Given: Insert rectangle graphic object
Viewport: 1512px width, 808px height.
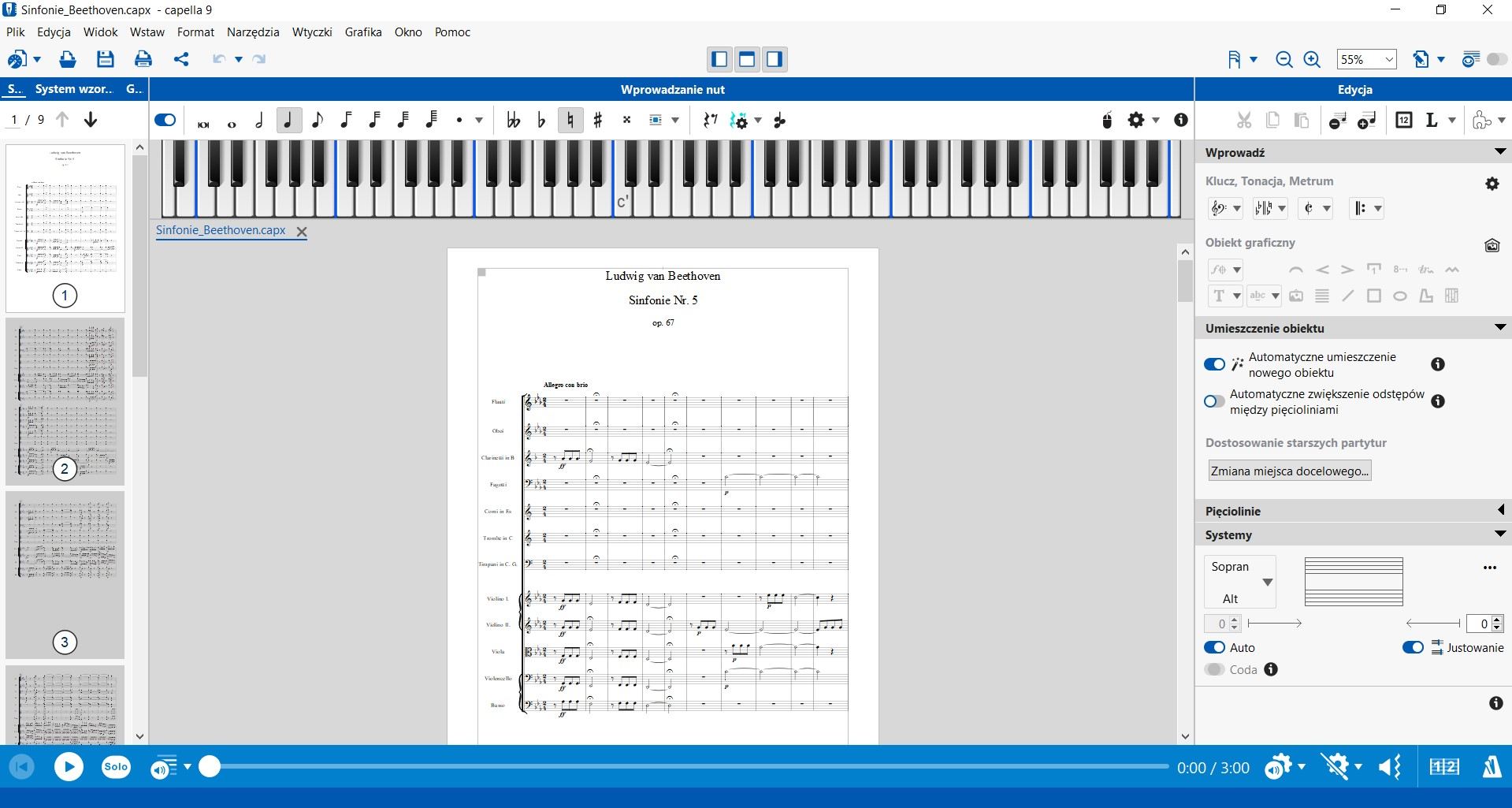Looking at the screenshot, I should click(1374, 296).
